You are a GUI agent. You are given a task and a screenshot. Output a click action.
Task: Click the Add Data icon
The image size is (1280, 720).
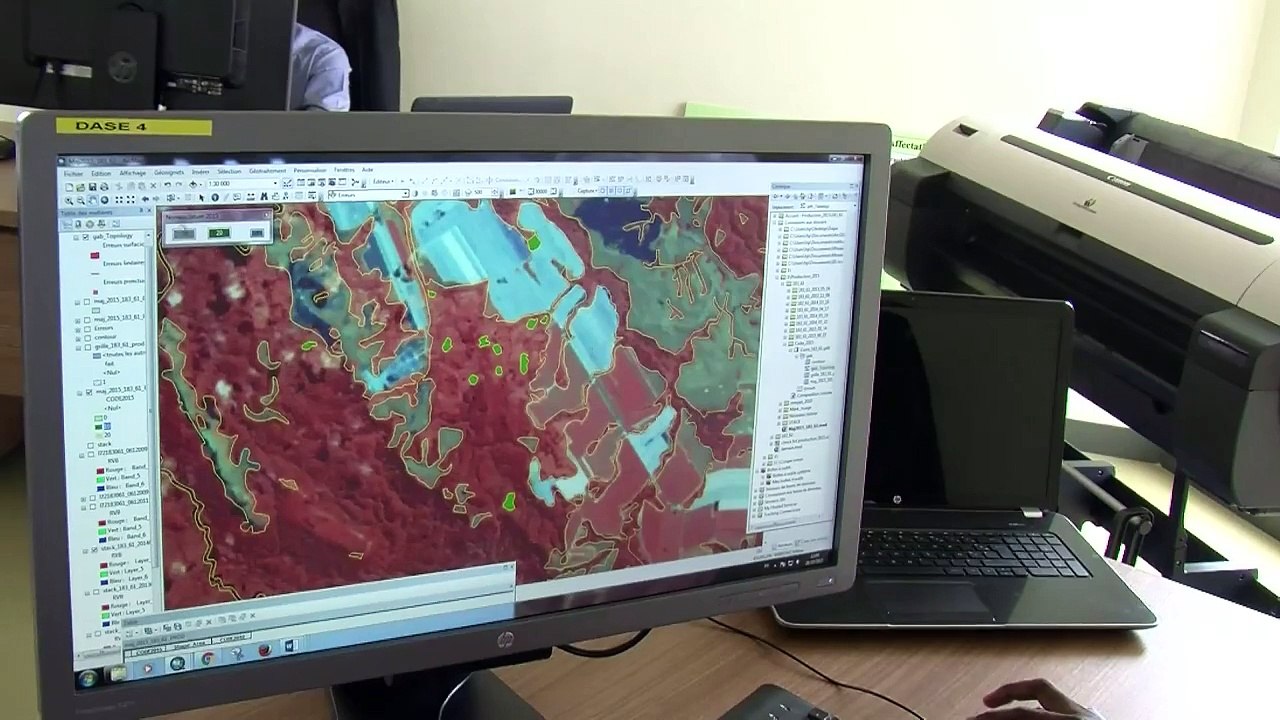[193, 184]
